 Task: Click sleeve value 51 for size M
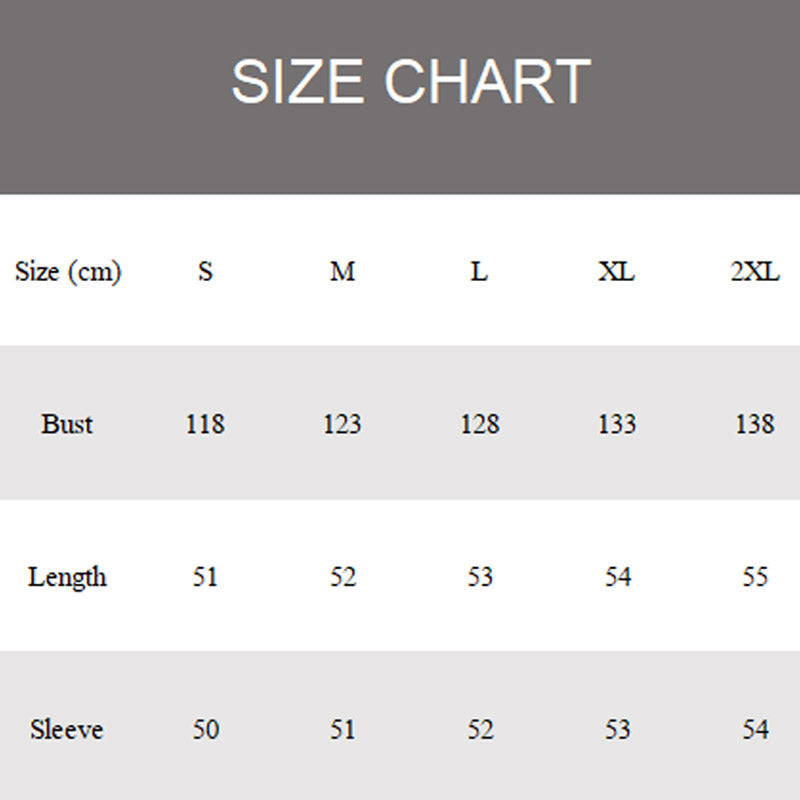point(342,729)
